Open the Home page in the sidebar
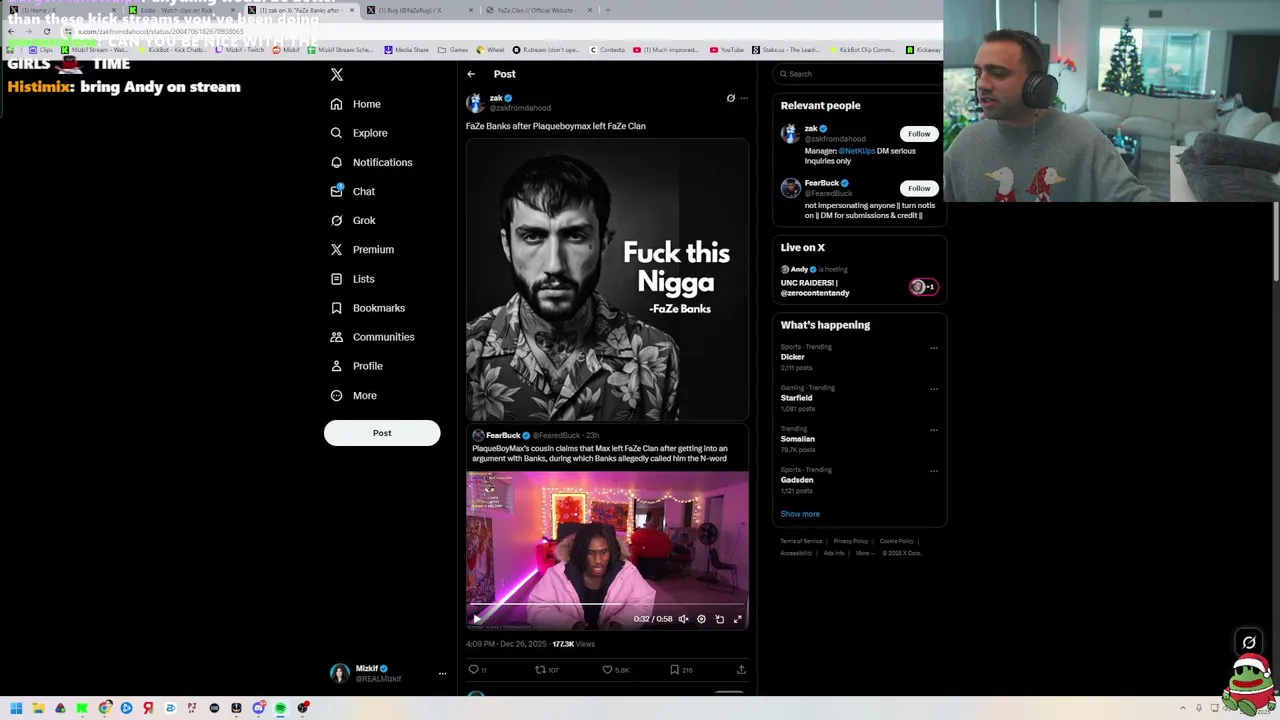 click(356, 104)
